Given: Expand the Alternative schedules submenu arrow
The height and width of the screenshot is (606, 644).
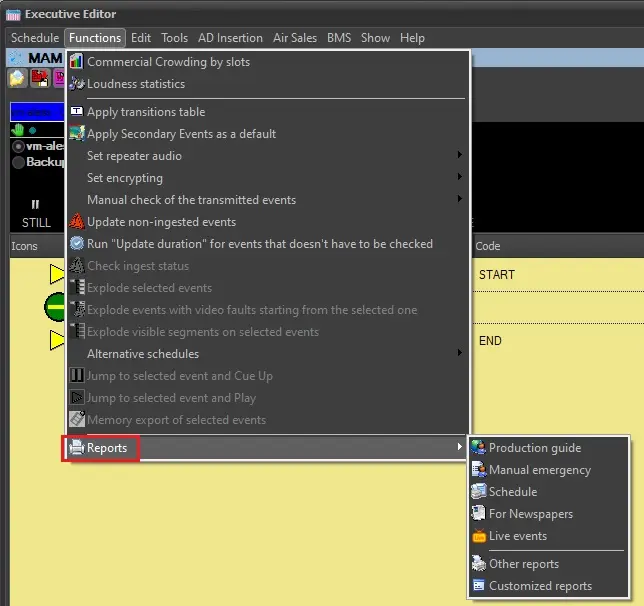Looking at the screenshot, I should pyautogui.click(x=459, y=354).
